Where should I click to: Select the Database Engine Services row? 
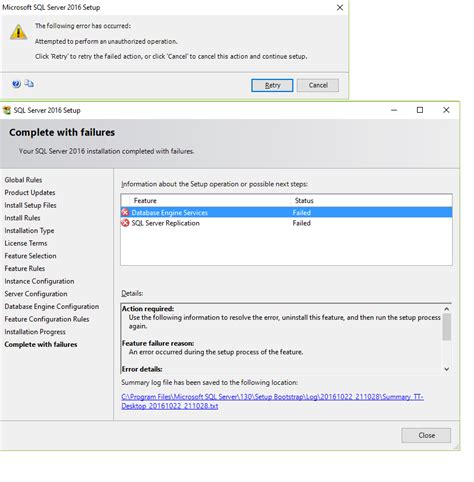coord(286,212)
